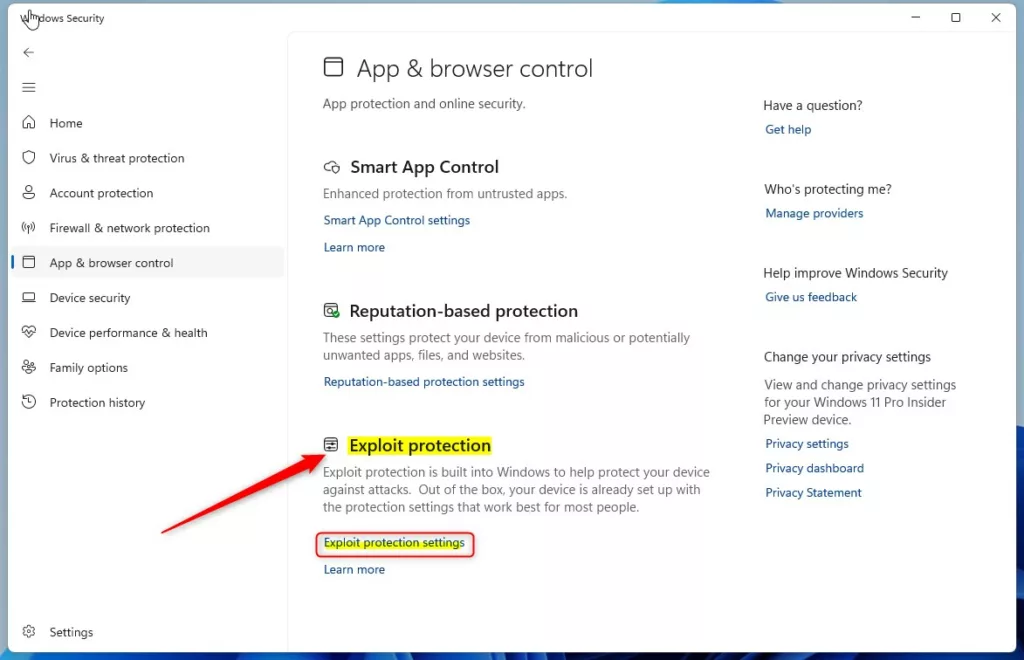The width and height of the screenshot is (1024, 660).
Task: Select the Protection history clock icon
Action: click(x=29, y=401)
